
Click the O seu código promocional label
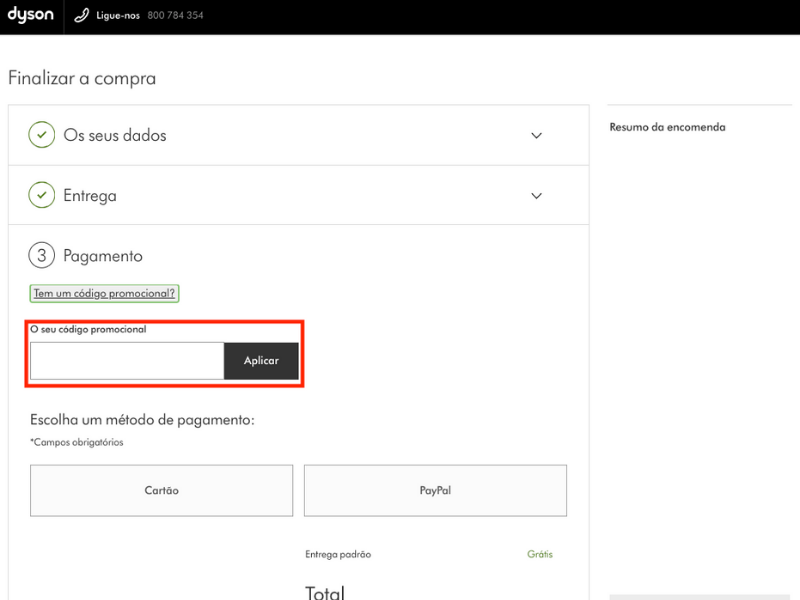88,329
